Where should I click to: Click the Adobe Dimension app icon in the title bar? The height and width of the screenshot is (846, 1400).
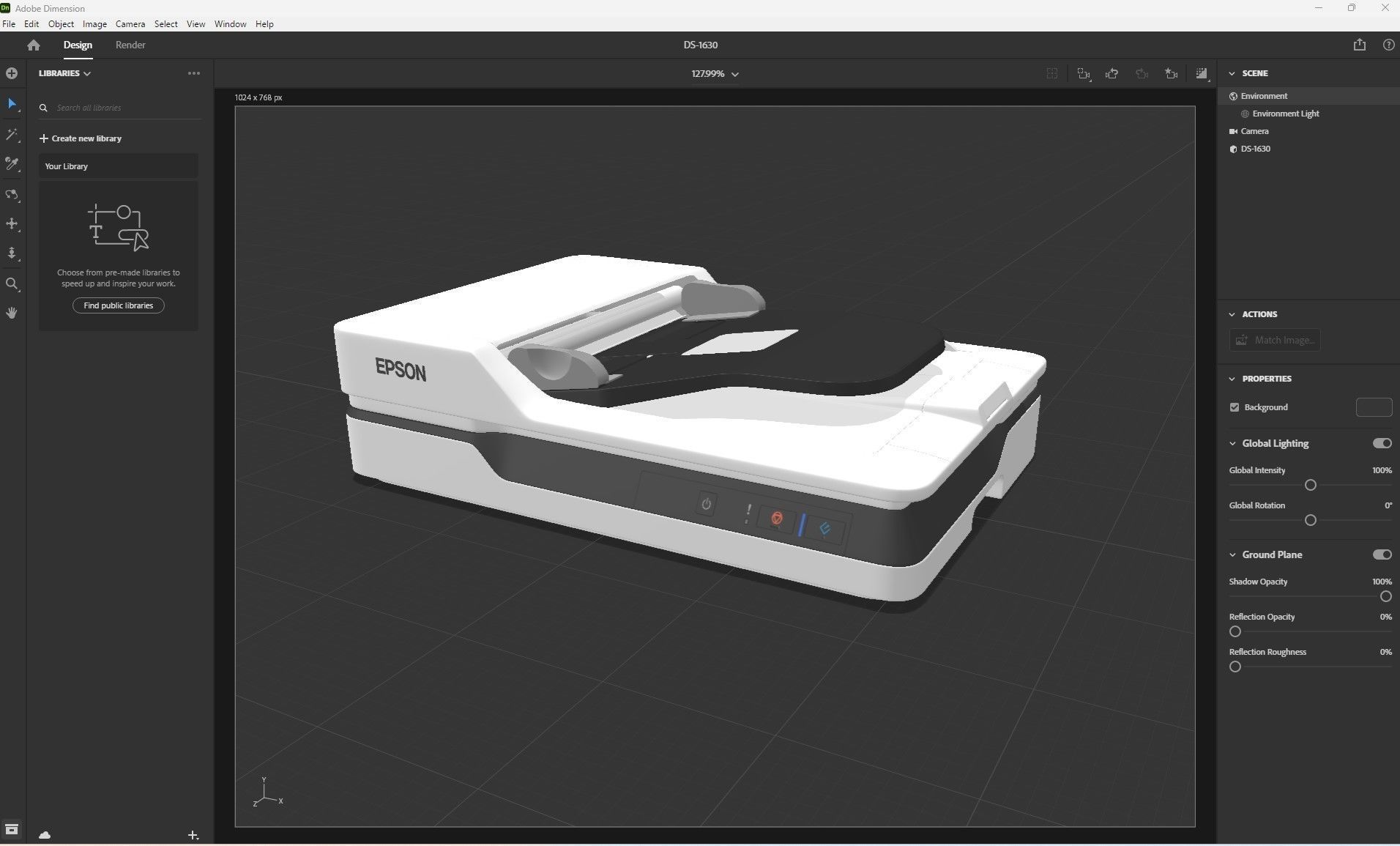(6, 8)
